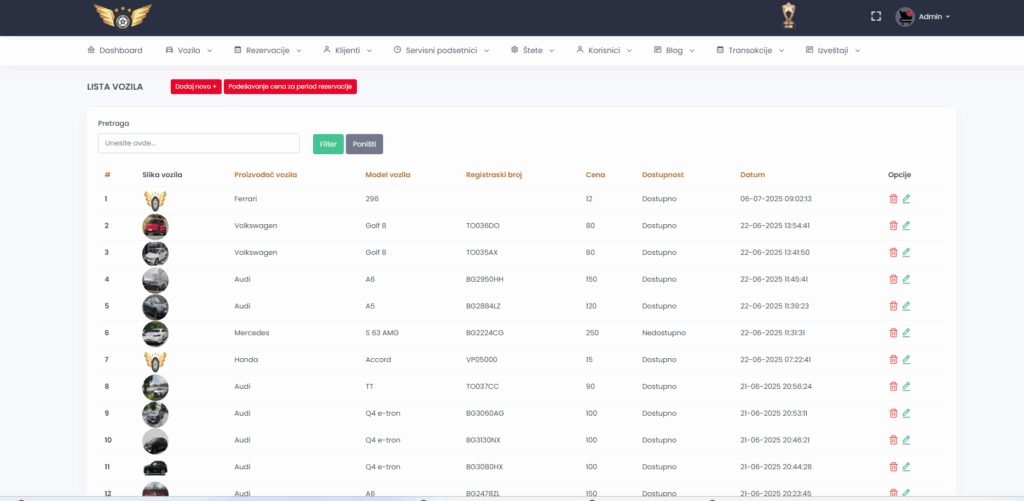
Task: Click trash icon for Honda Accord row
Action: coord(893,359)
